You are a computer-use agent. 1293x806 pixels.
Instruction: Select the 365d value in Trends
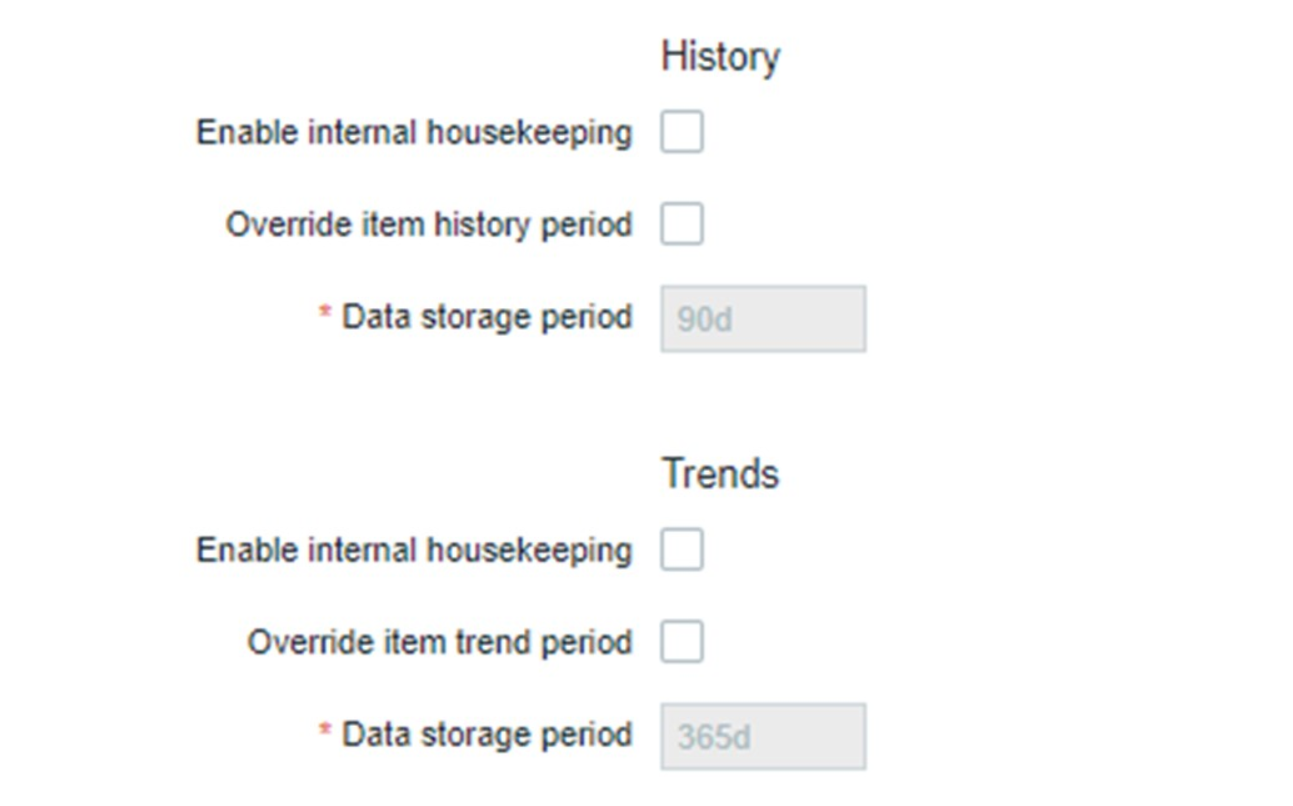point(714,738)
